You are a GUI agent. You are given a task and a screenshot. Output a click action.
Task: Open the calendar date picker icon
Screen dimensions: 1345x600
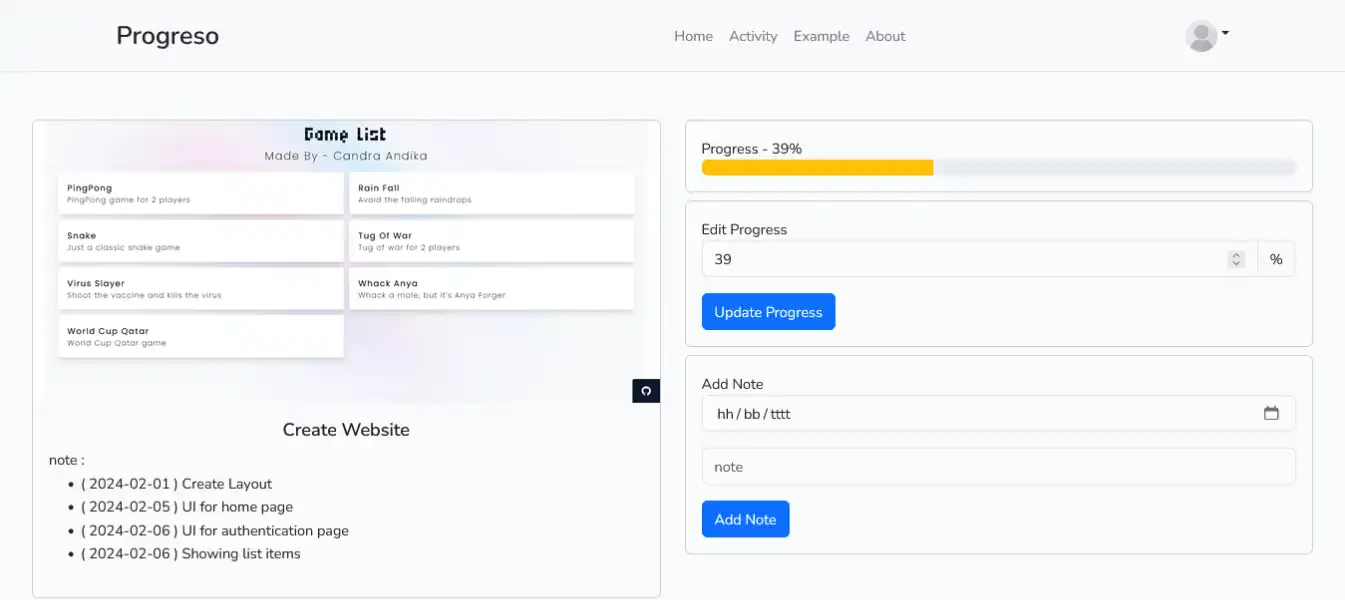[1271, 413]
